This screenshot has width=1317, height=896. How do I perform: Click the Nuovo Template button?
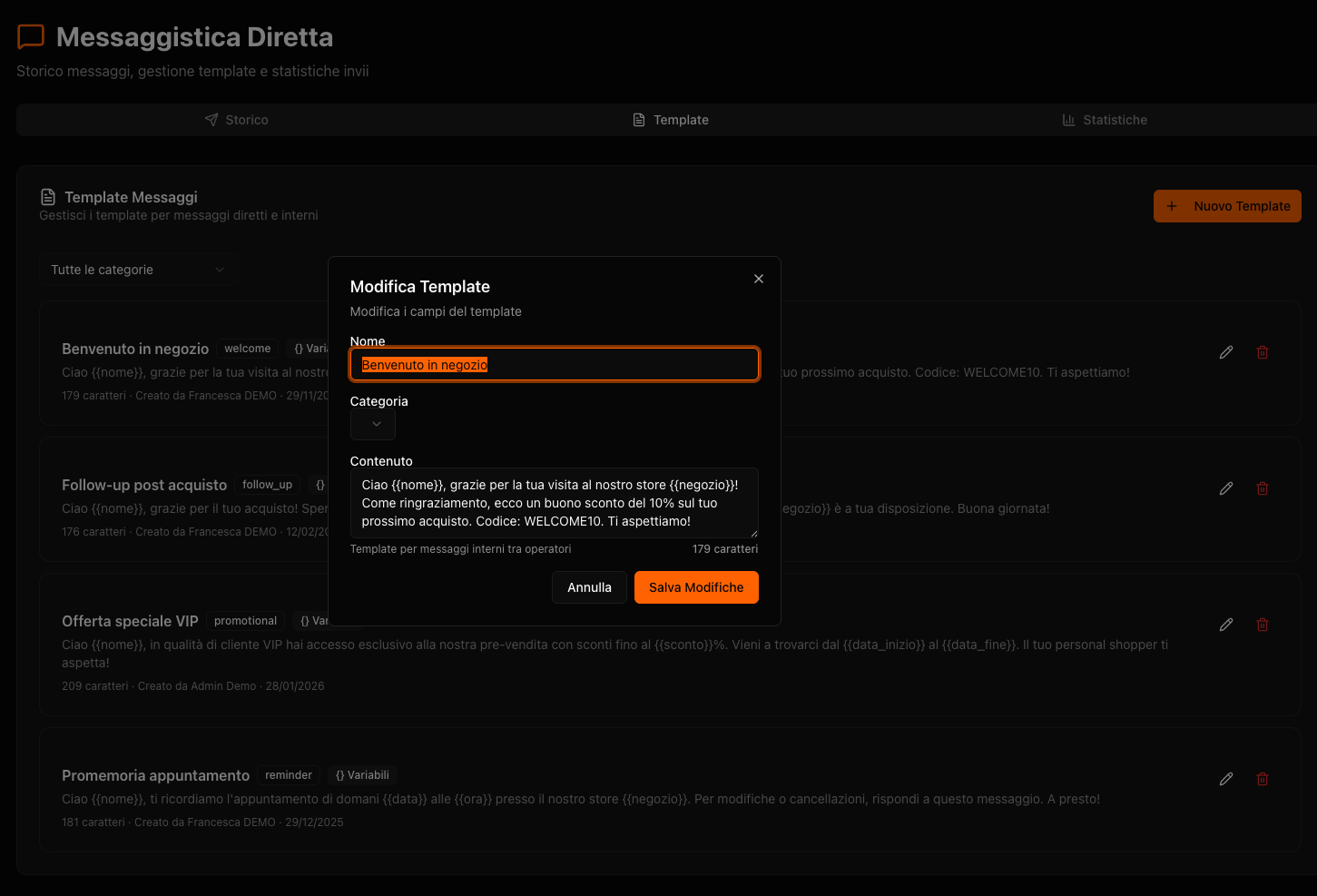(x=1227, y=206)
